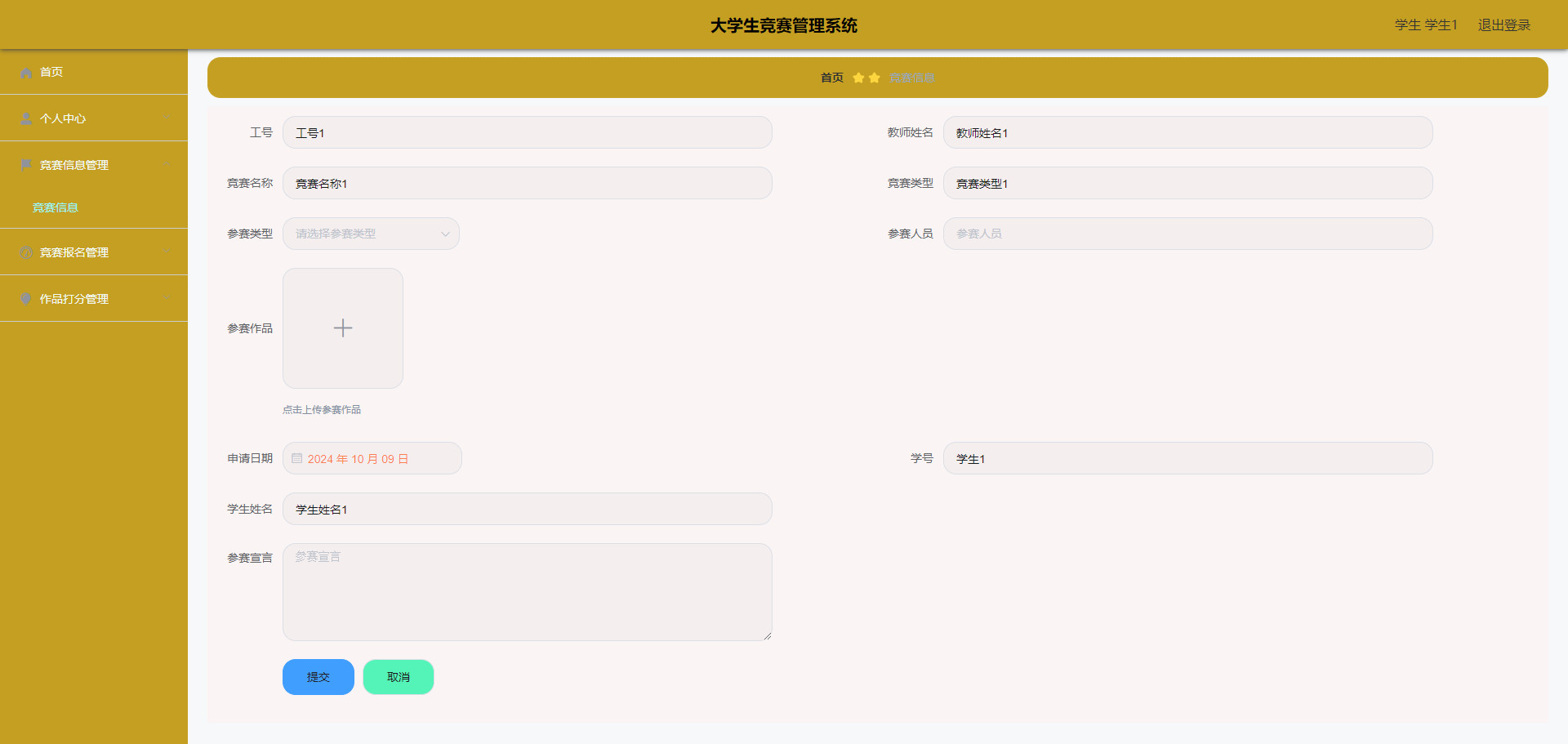
Task: Click the 参赛作品 field label
Action: coord(250,328)
